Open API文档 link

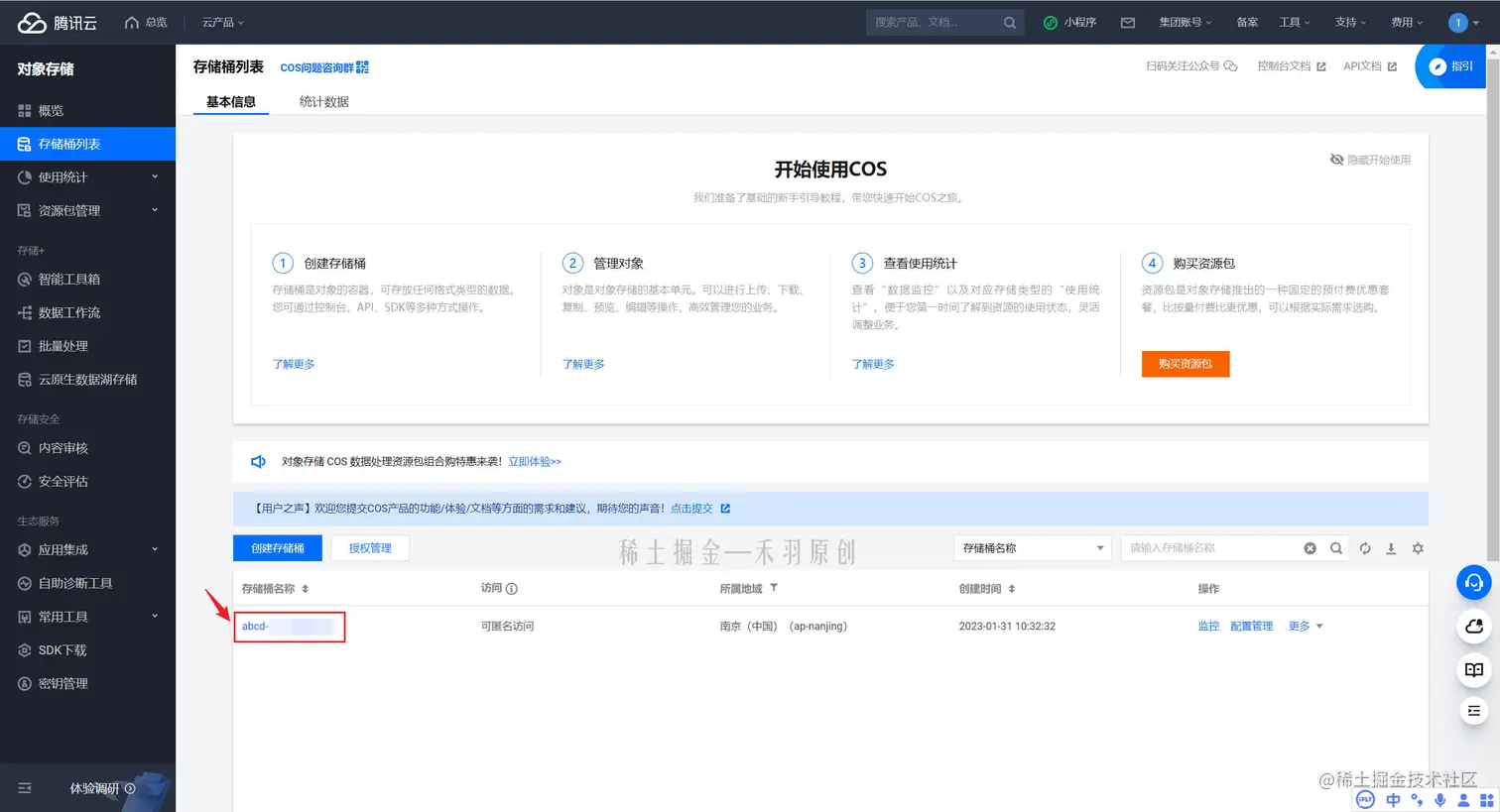[1370, 66]
